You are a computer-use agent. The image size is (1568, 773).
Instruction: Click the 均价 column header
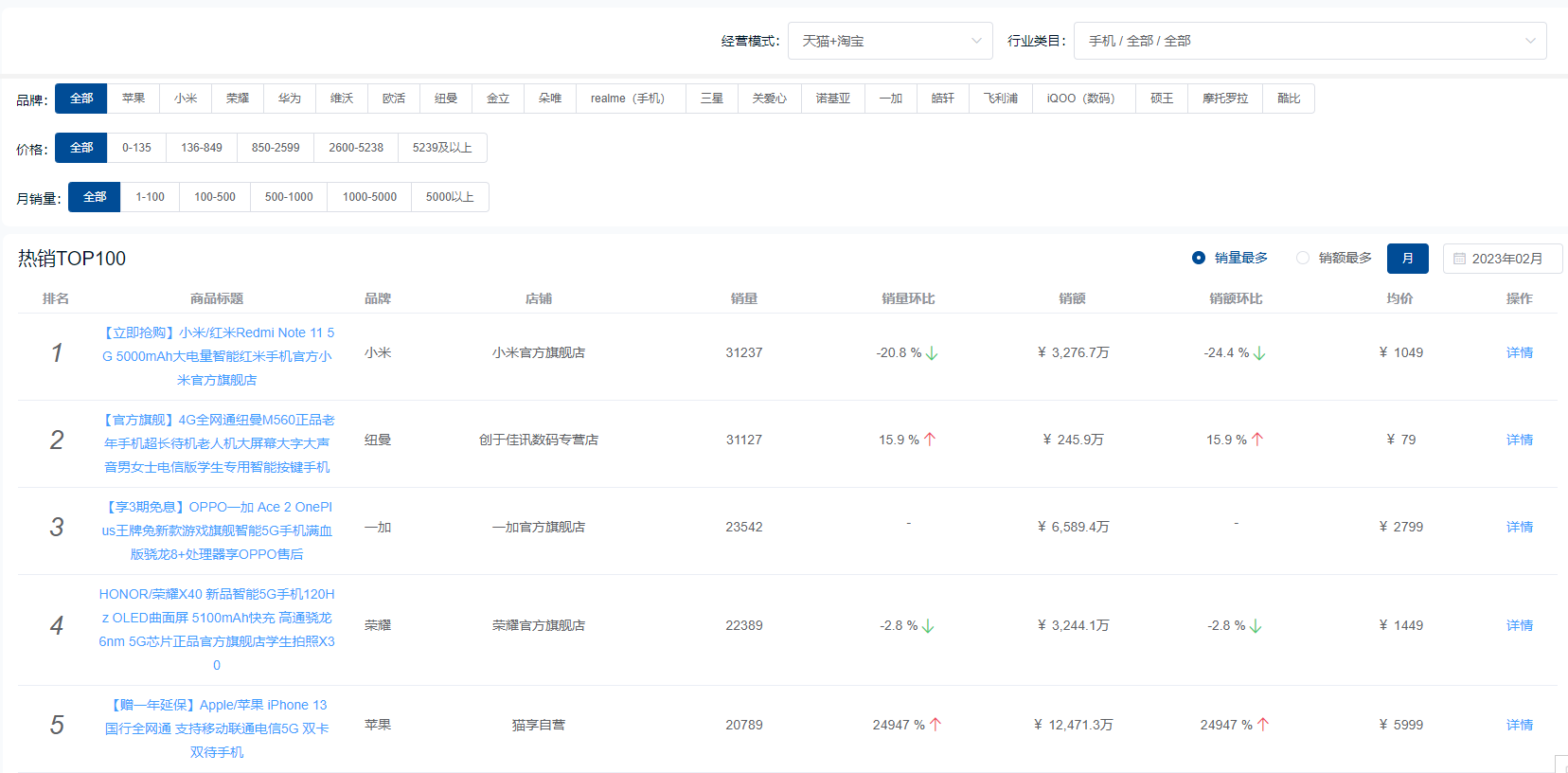(1399, 298)
